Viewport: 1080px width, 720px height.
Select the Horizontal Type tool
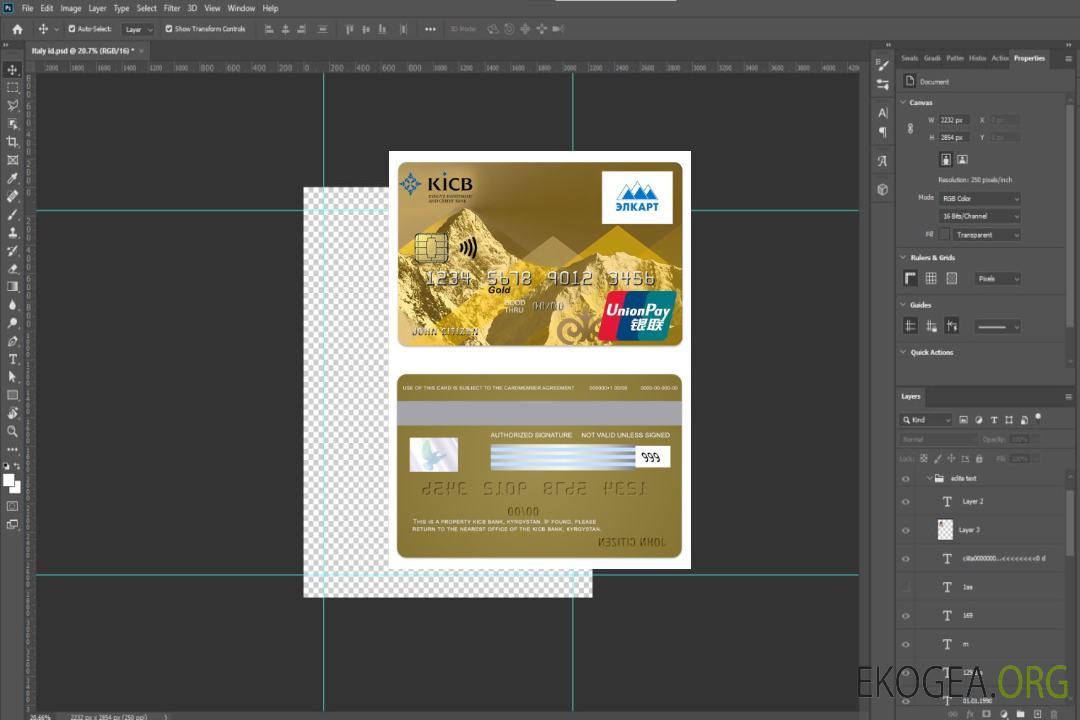[x=12, y=359]
